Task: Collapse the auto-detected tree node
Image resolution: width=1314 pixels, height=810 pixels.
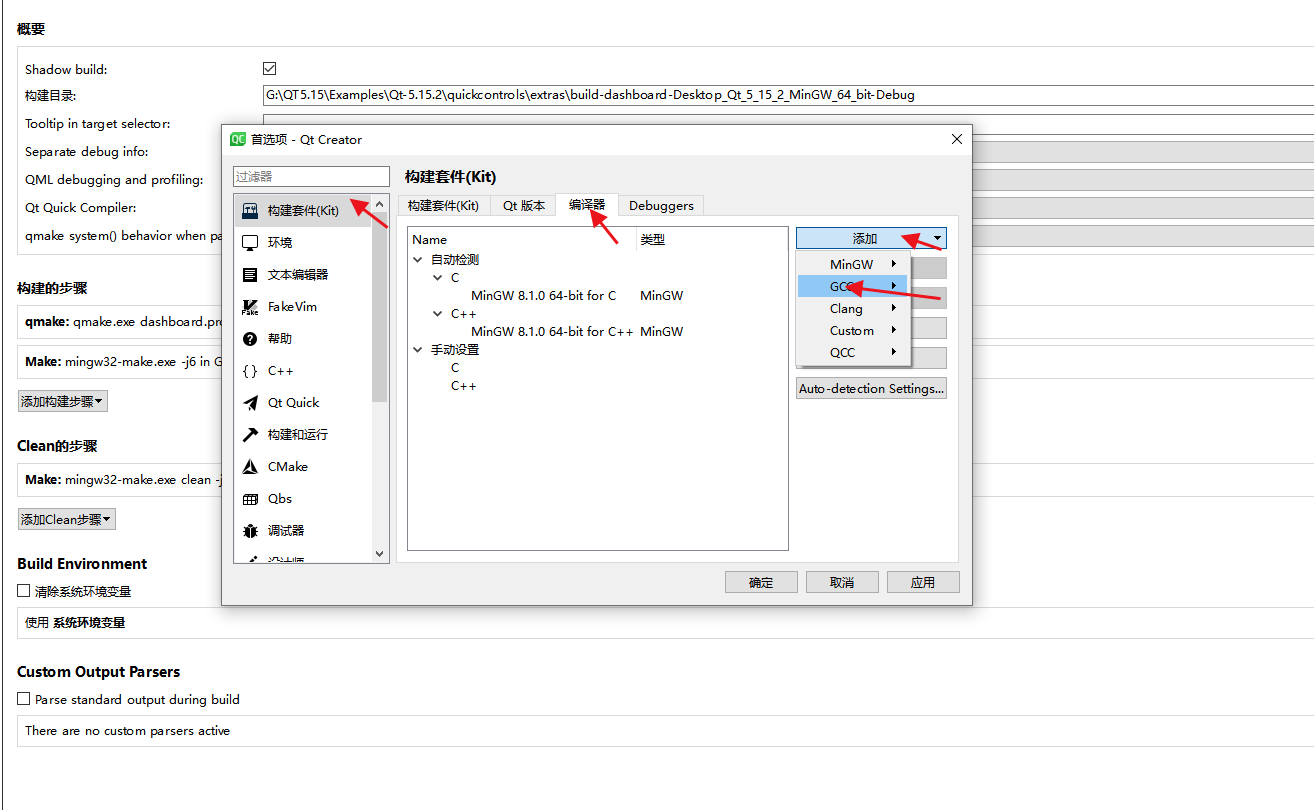Action: pyautogui.click(x=418, y=260)
